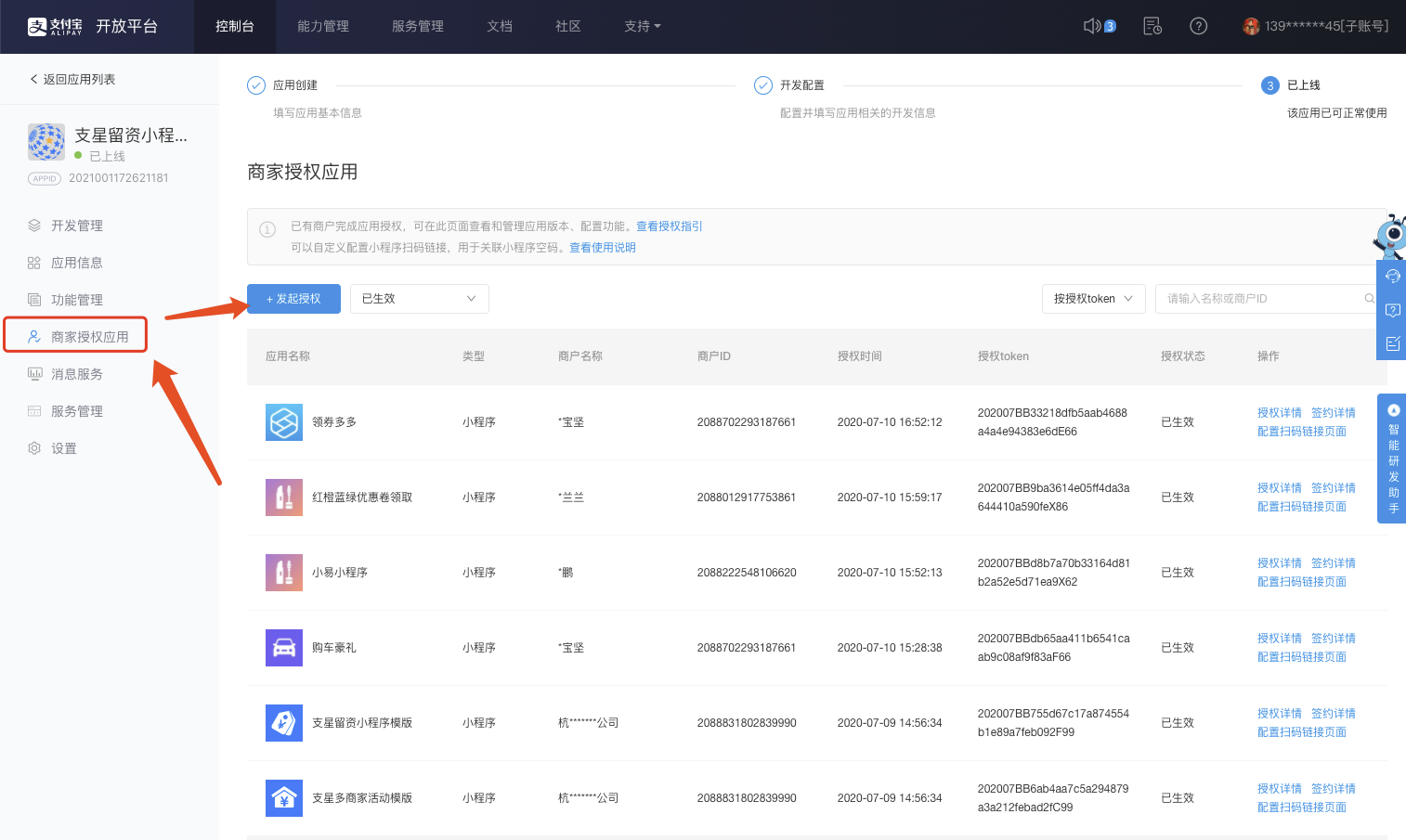Expand the 已生效 status filter dropdown
Image resolution: width=1406 pixels, height=840 pixels.
[x=420, y=299]
